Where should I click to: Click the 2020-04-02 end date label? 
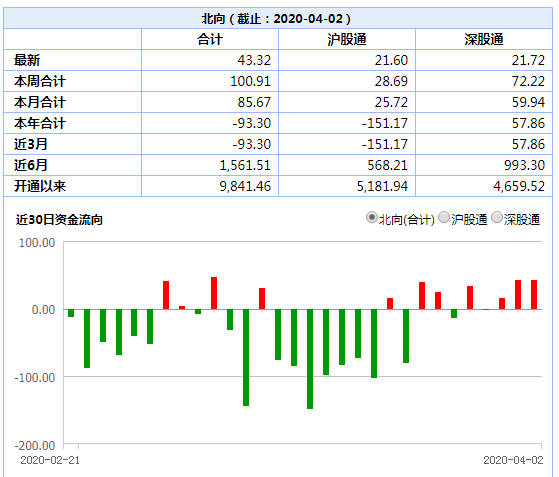pyautogui.click(x=513, y=460)
